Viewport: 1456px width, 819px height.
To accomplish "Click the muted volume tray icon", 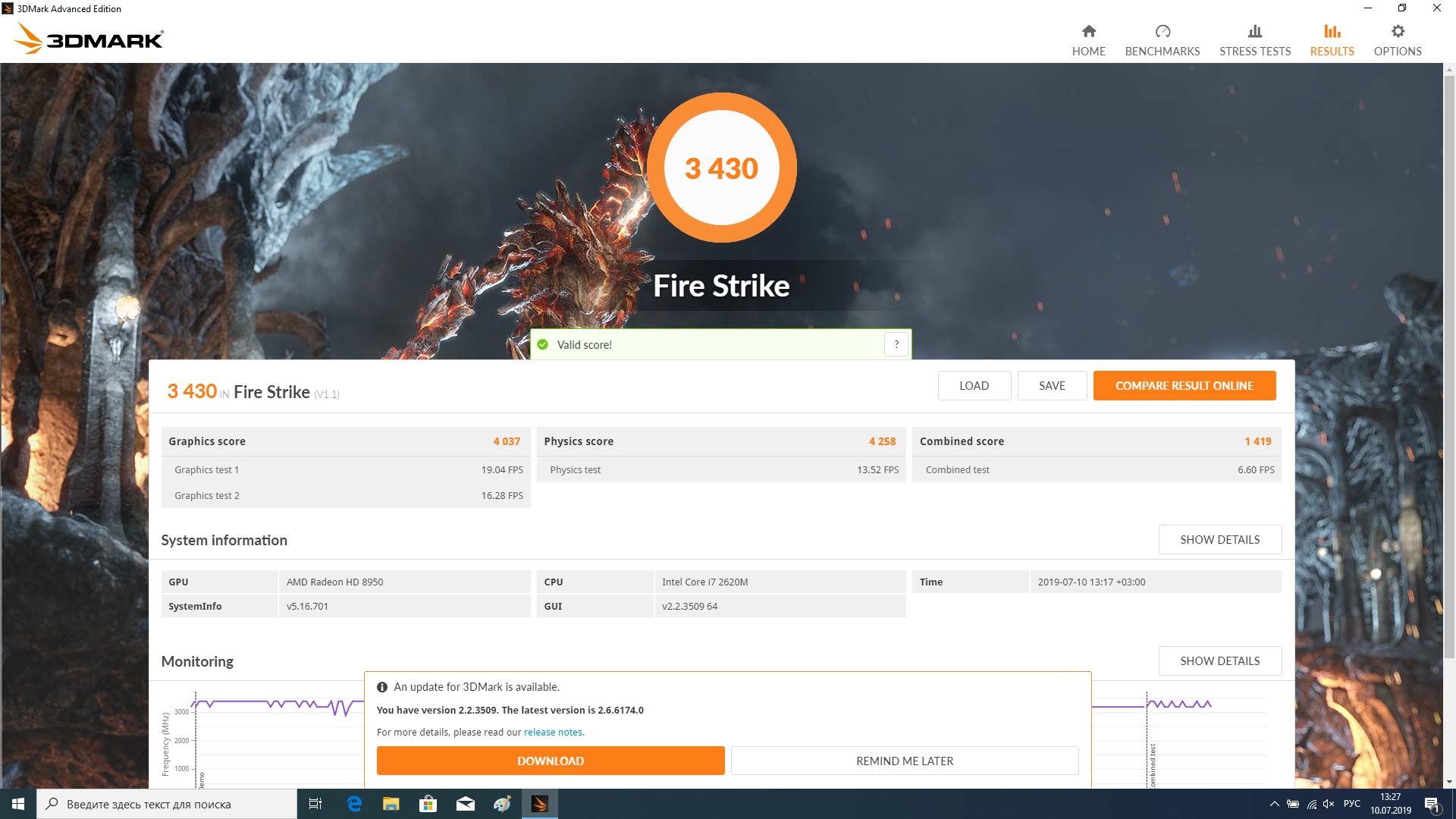I will click(1329, 804).
